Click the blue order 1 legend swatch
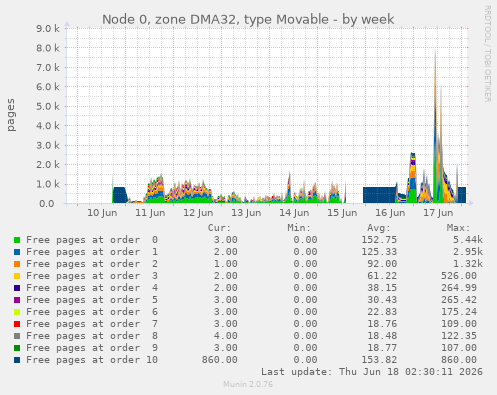The height and width of the screenshot is (395, 497). 17,252
